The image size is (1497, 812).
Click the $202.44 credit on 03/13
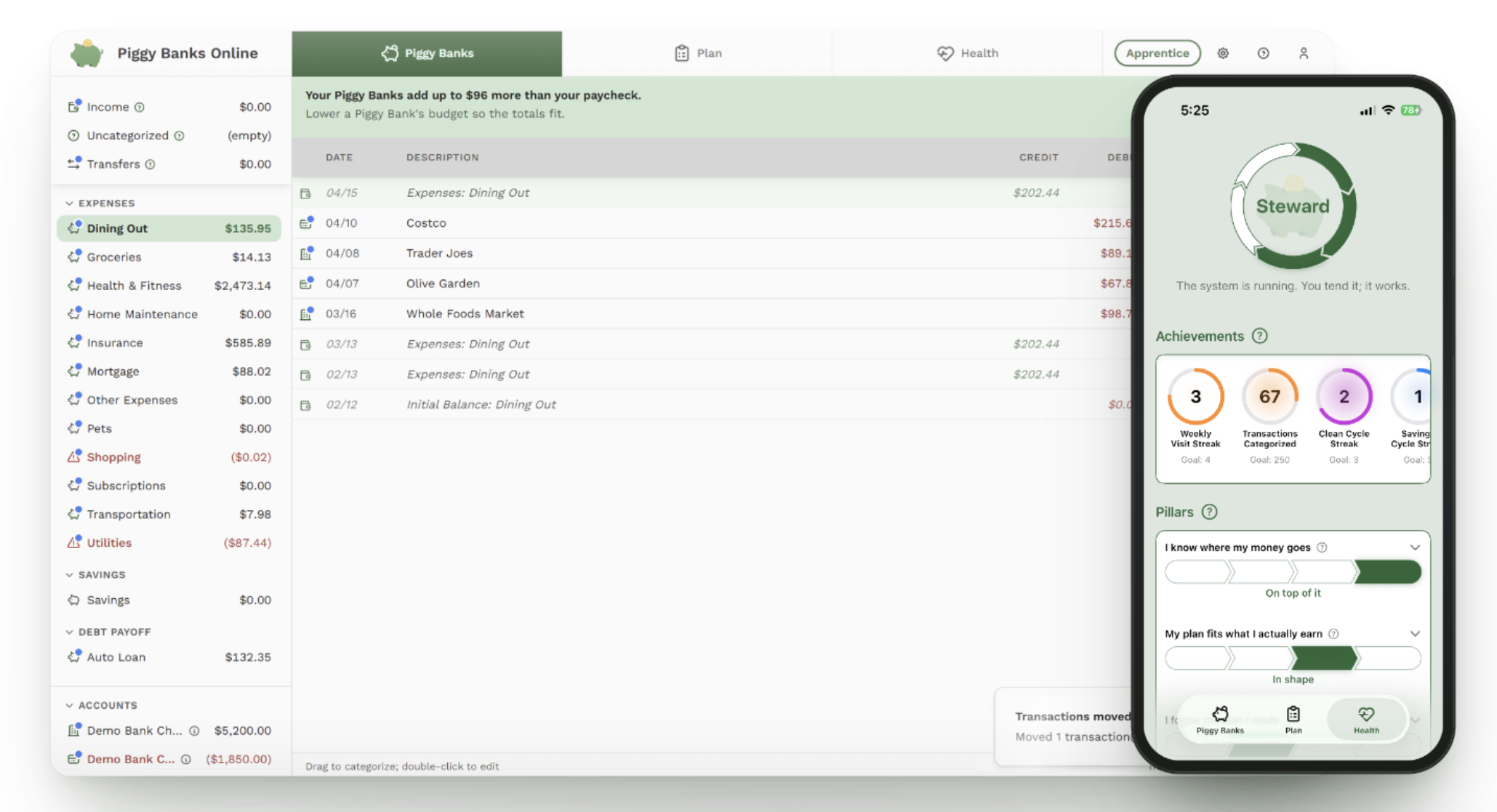(x=1036, y=344)
